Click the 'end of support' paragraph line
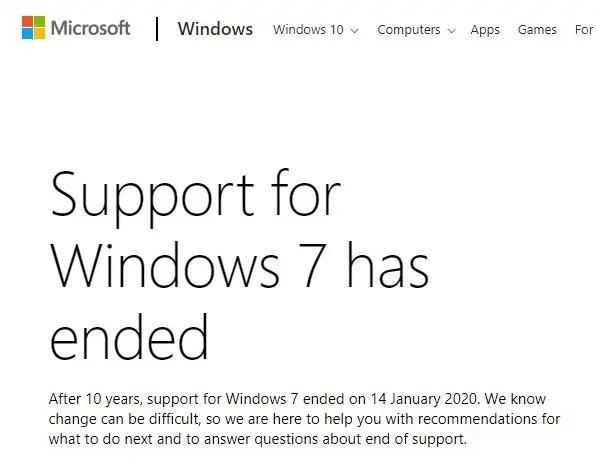Screen dimensions: 596x468 coord(258,439)
